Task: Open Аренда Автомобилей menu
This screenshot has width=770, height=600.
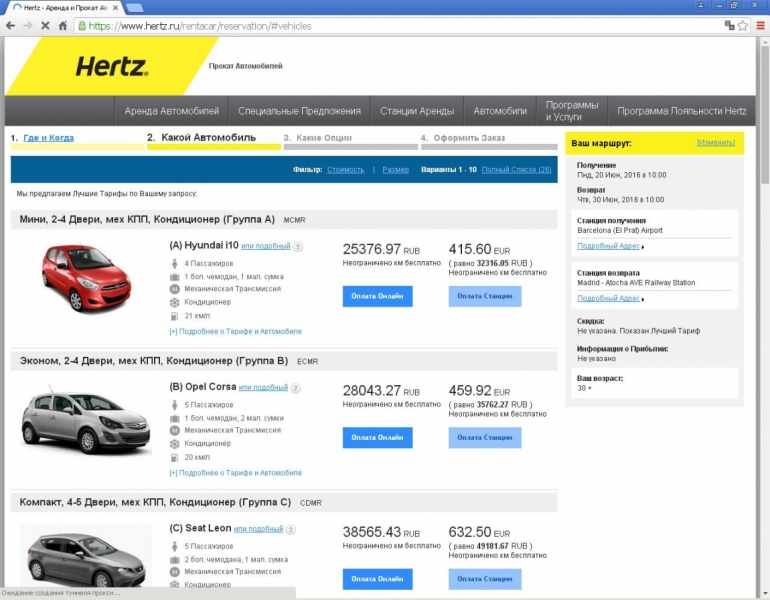Action: (171, 111)
